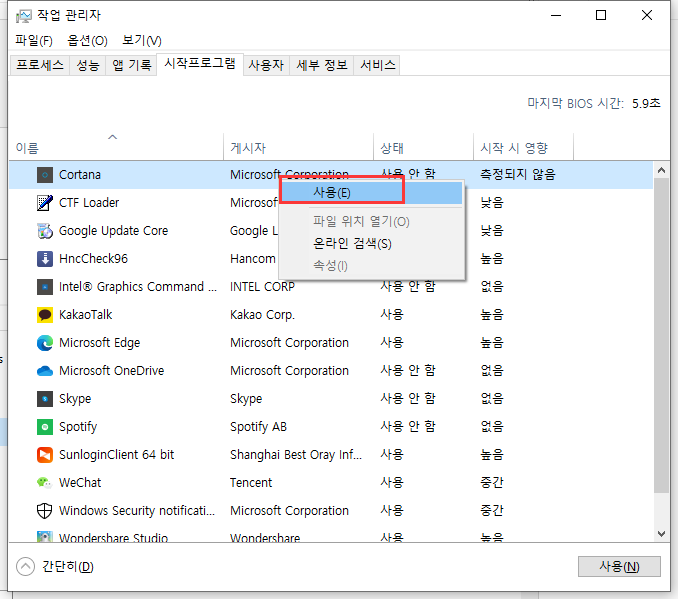Click the Shanghai Best Oray publisher cell
This screenshot has height=599, width=678.
click(x=296, y=455)
